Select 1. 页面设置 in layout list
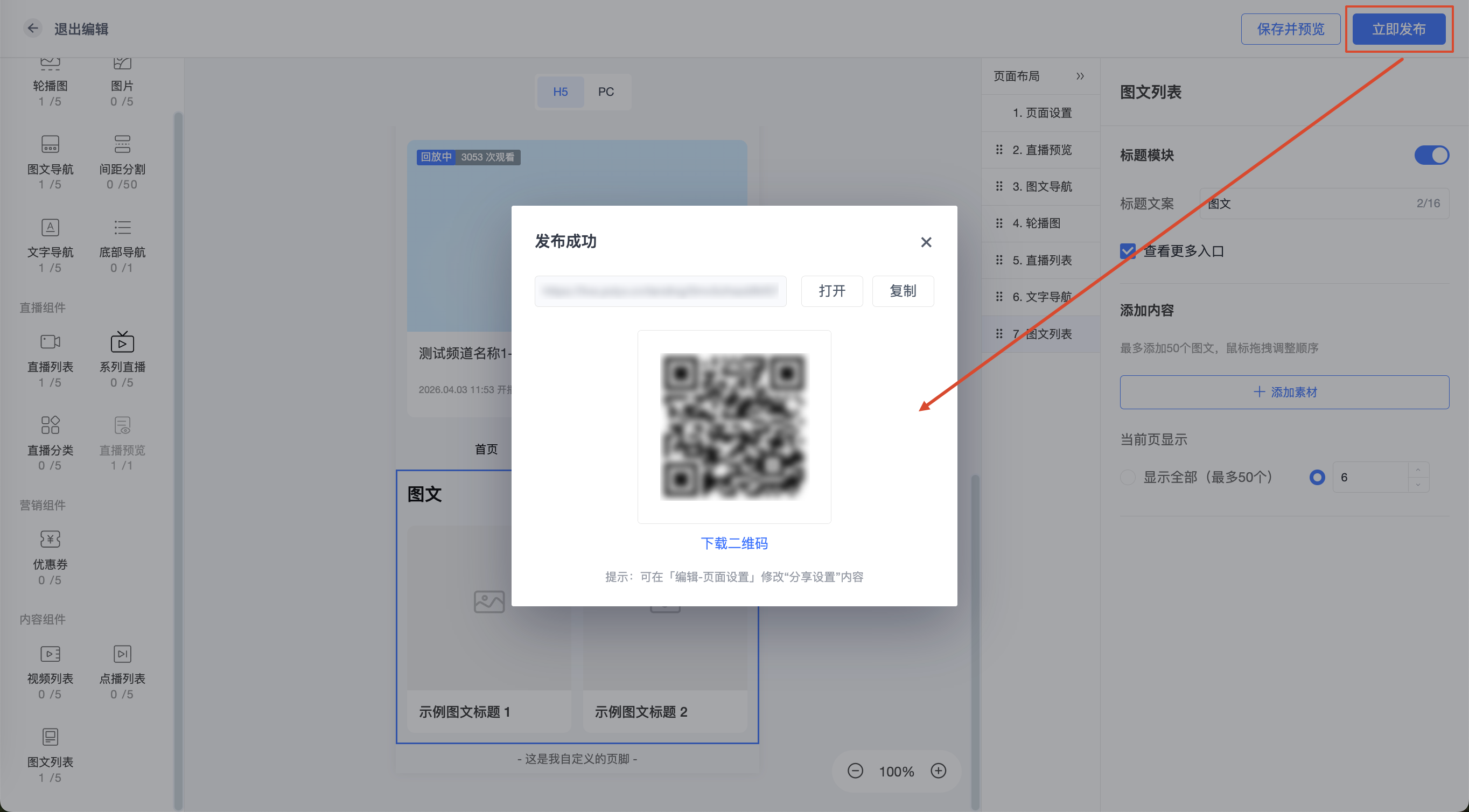 [x=1040, y=113]
